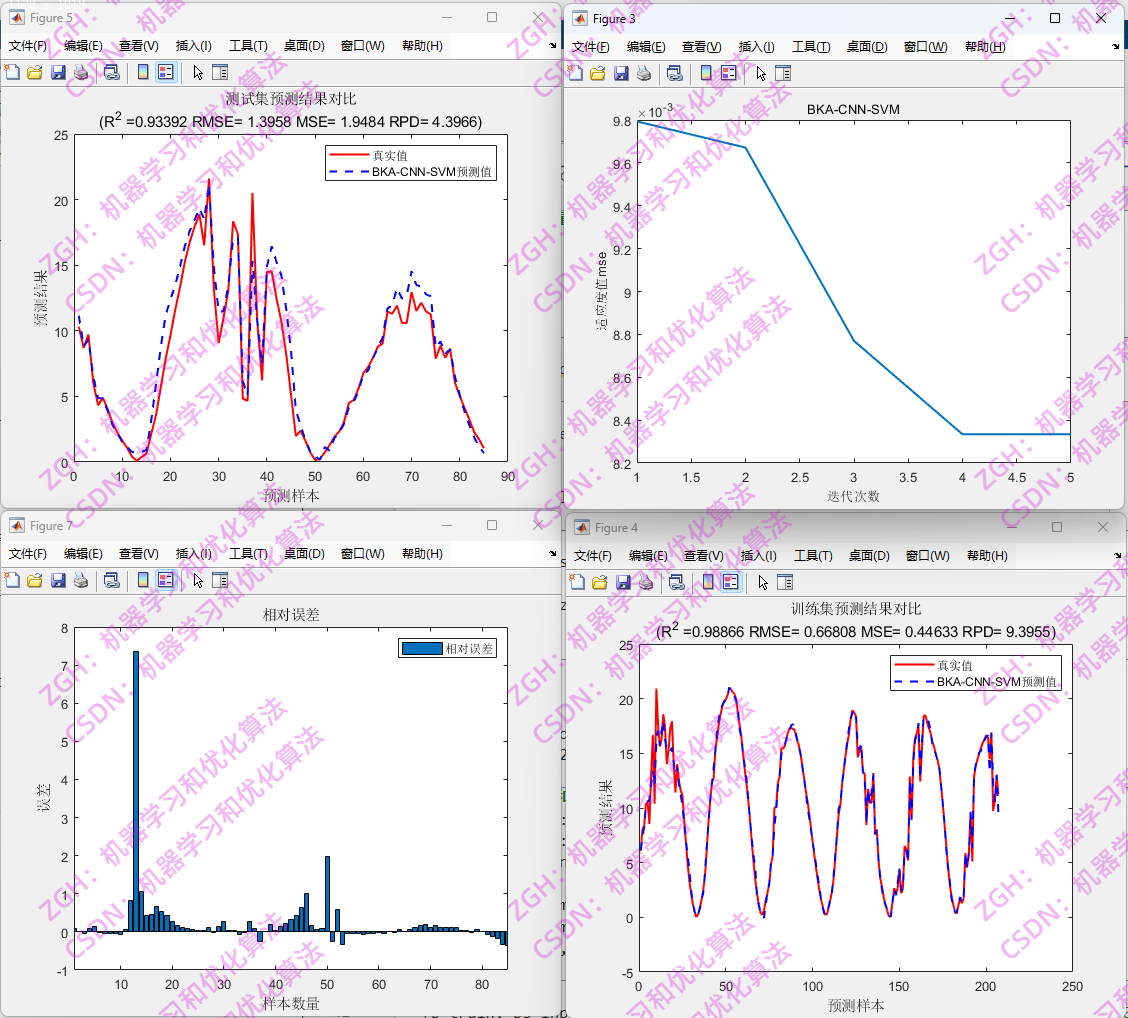This screenshot has height=1018, width=1128.
Task: Click Link Plot icon in Figure 7 toolbar
Action: click(112, 580)
